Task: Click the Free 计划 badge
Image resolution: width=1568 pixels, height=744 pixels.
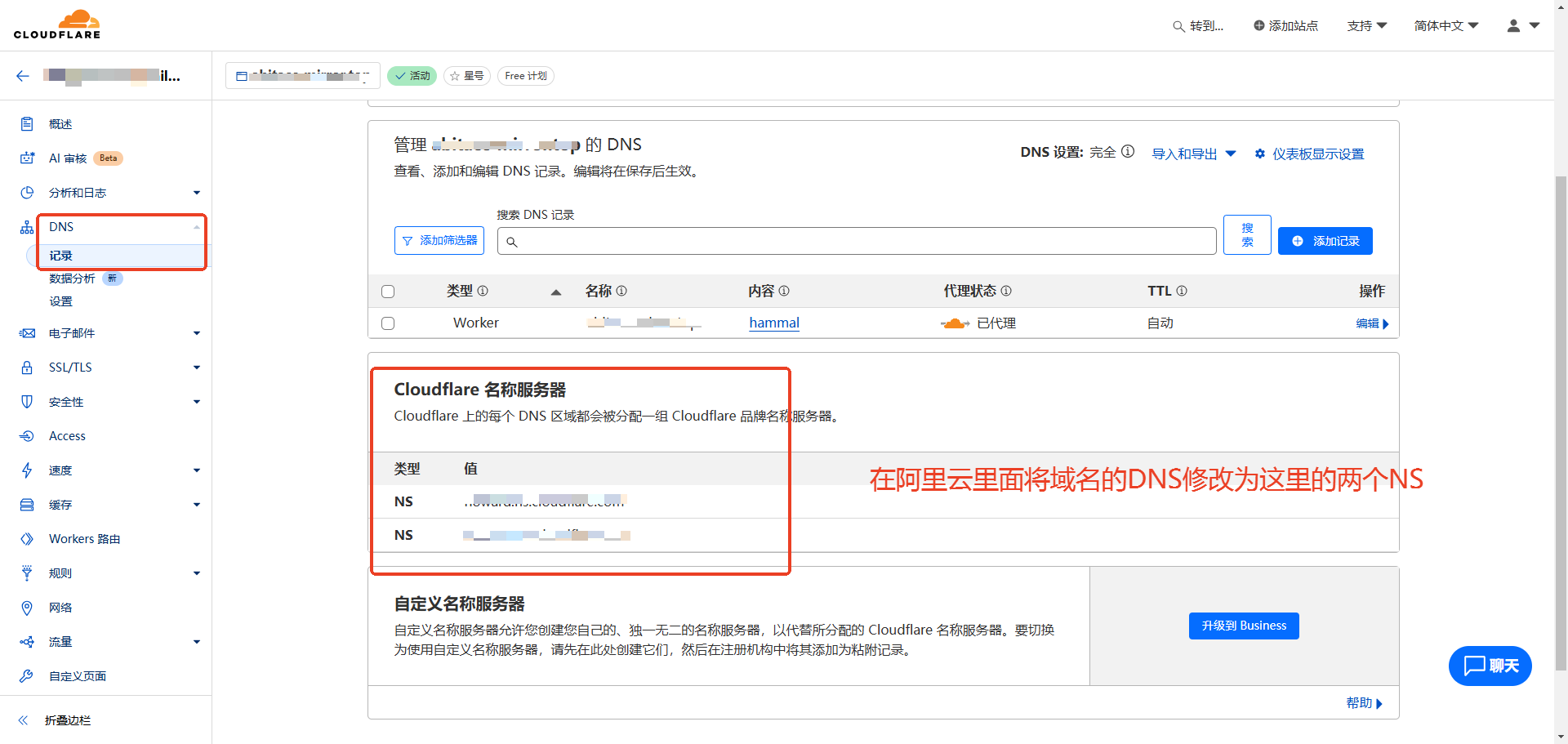Action: point(526,76)
